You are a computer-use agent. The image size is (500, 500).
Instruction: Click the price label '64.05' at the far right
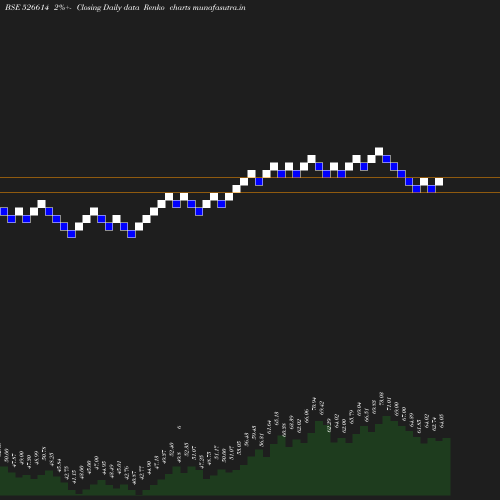(x=442, y=421)
